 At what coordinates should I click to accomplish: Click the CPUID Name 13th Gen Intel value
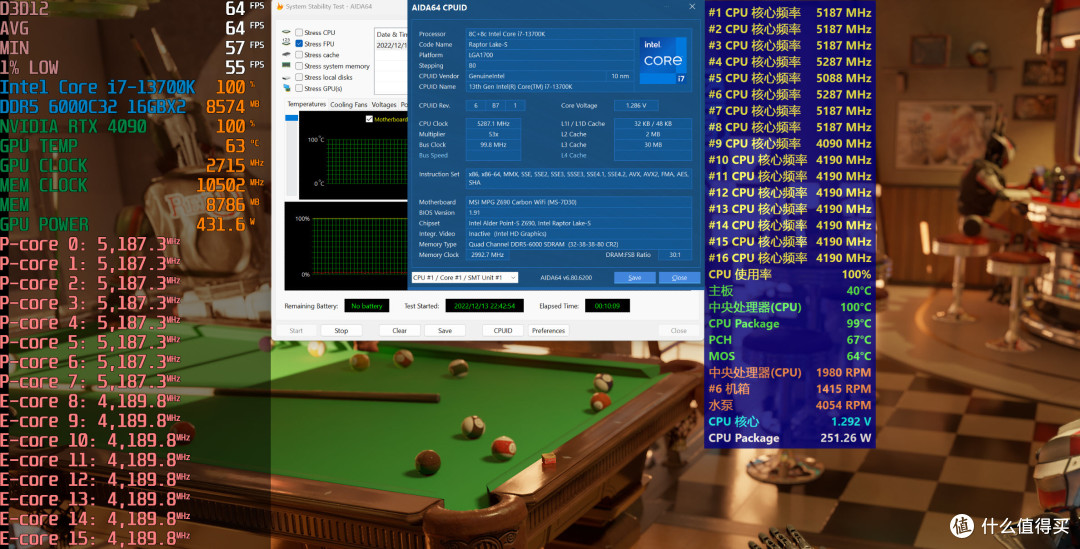[551, 87]
